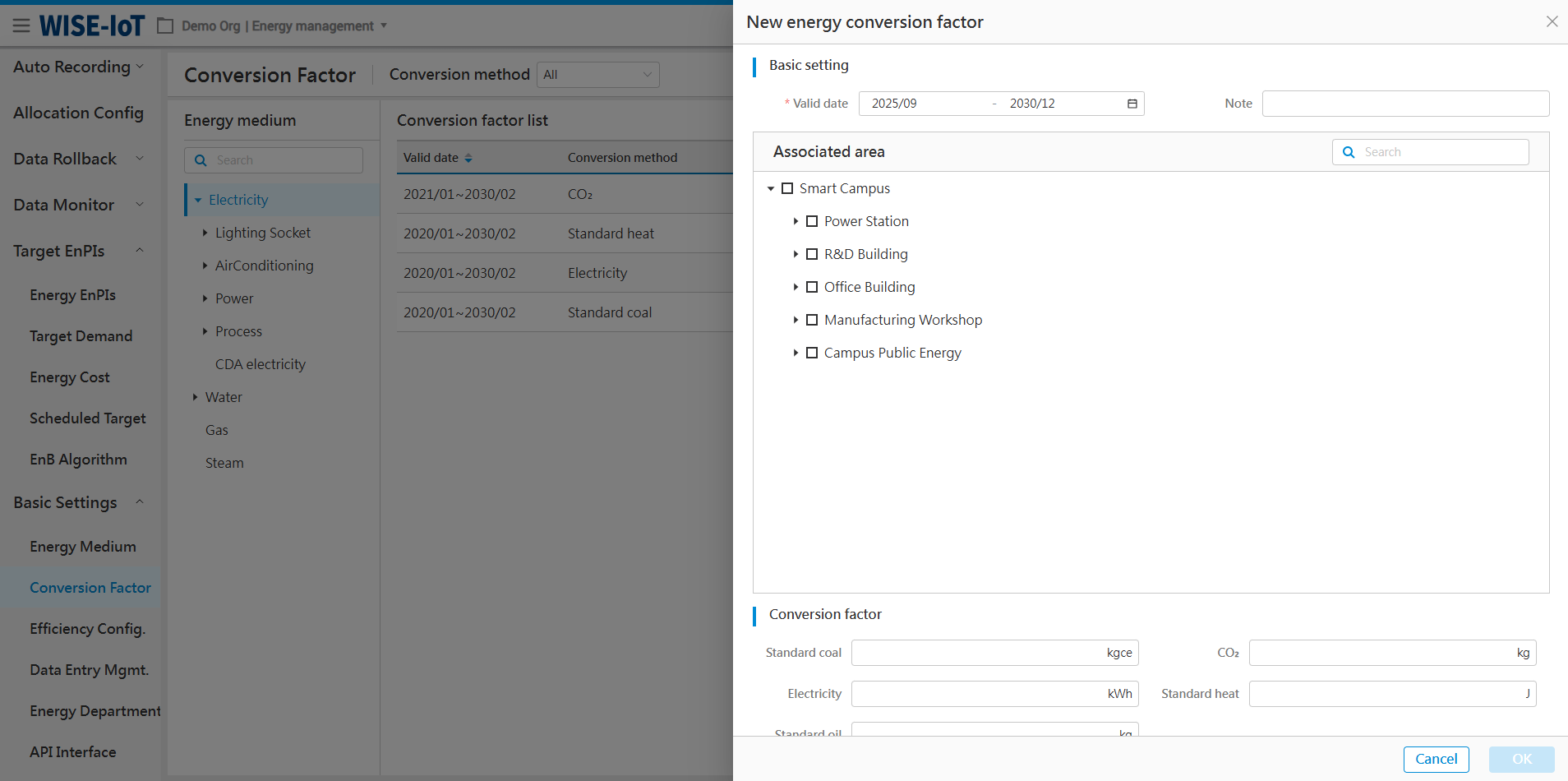Expand the Office Building tree node
Viewport: 1568px width, 781px height.
click(796, 287)
